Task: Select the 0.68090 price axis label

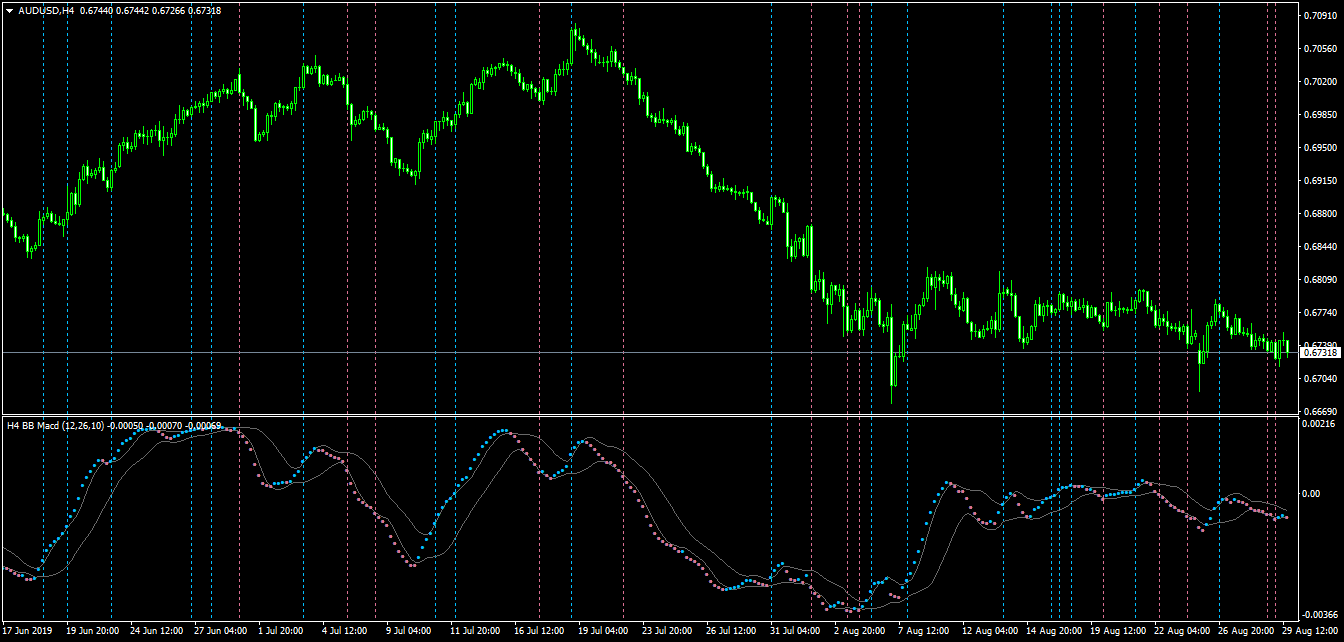Action: (1321, 279)
